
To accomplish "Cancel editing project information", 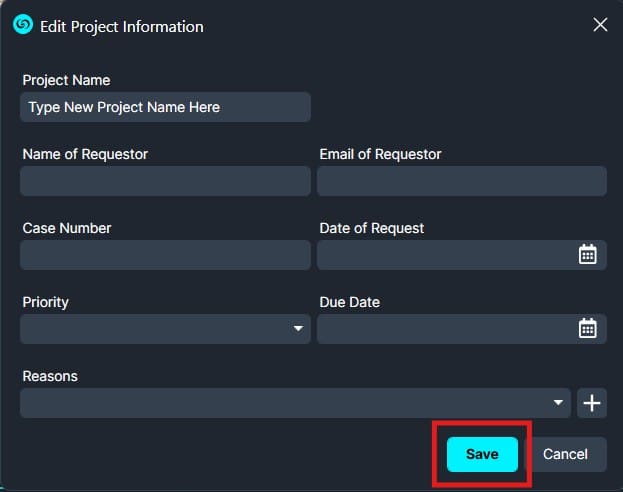I will click(x=565, y=454).
